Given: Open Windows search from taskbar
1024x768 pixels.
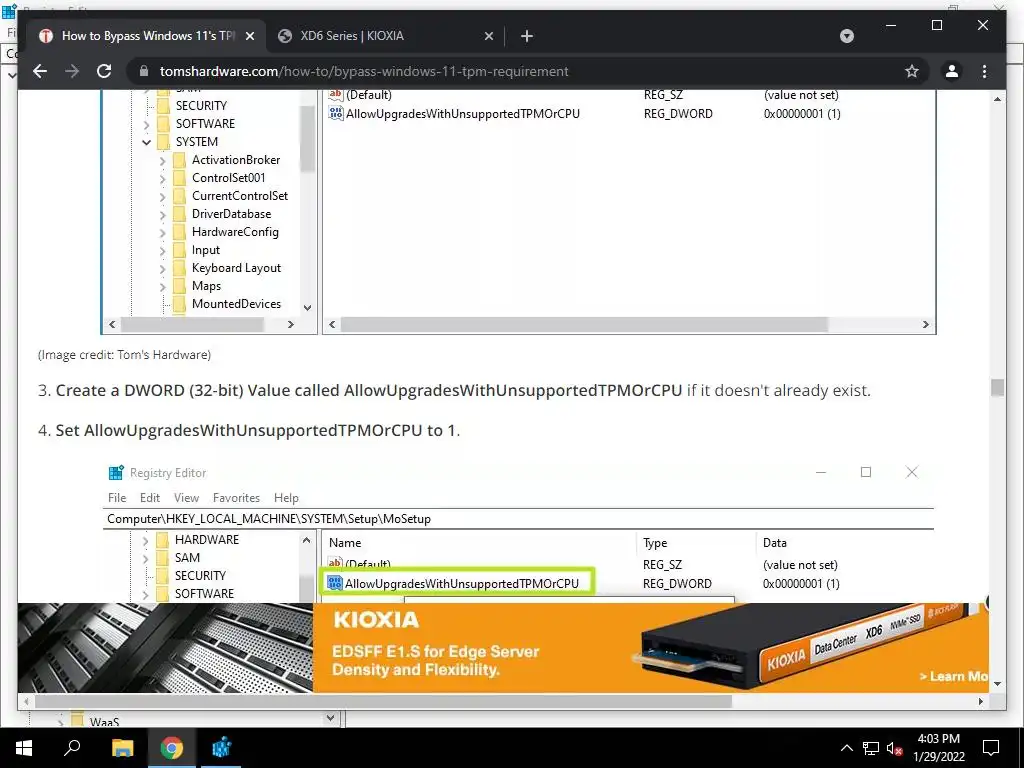Looking at the screenshot, I should click(x=72, y=748).
